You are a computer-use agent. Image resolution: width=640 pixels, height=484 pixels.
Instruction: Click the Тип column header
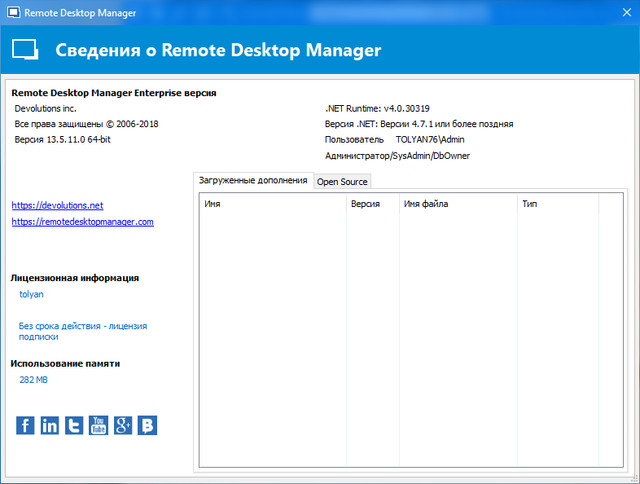point(556,203)
